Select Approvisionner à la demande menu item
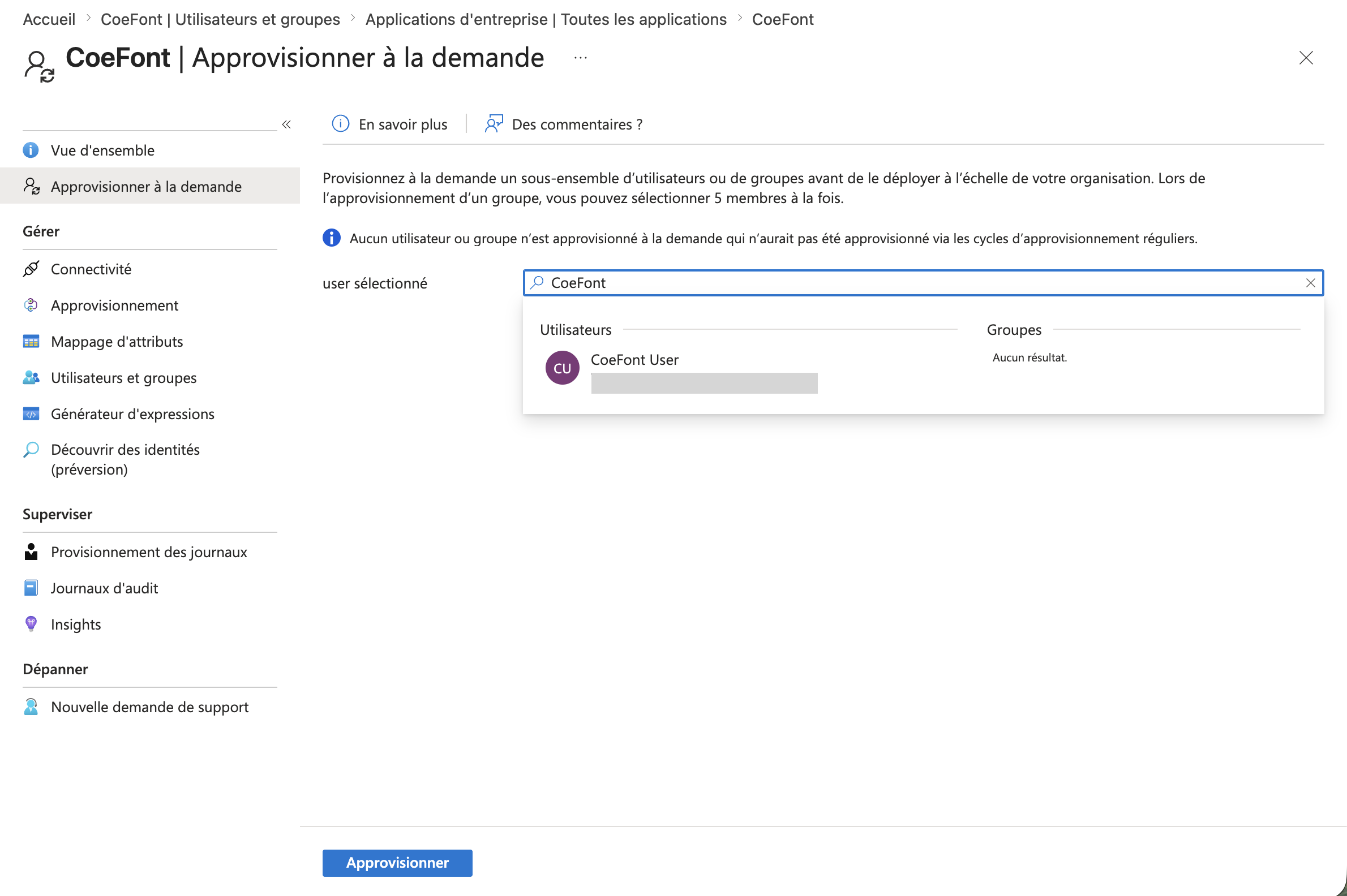This screenshot has height=896, width=1347. pyautogui.click(x=150, y=186)
